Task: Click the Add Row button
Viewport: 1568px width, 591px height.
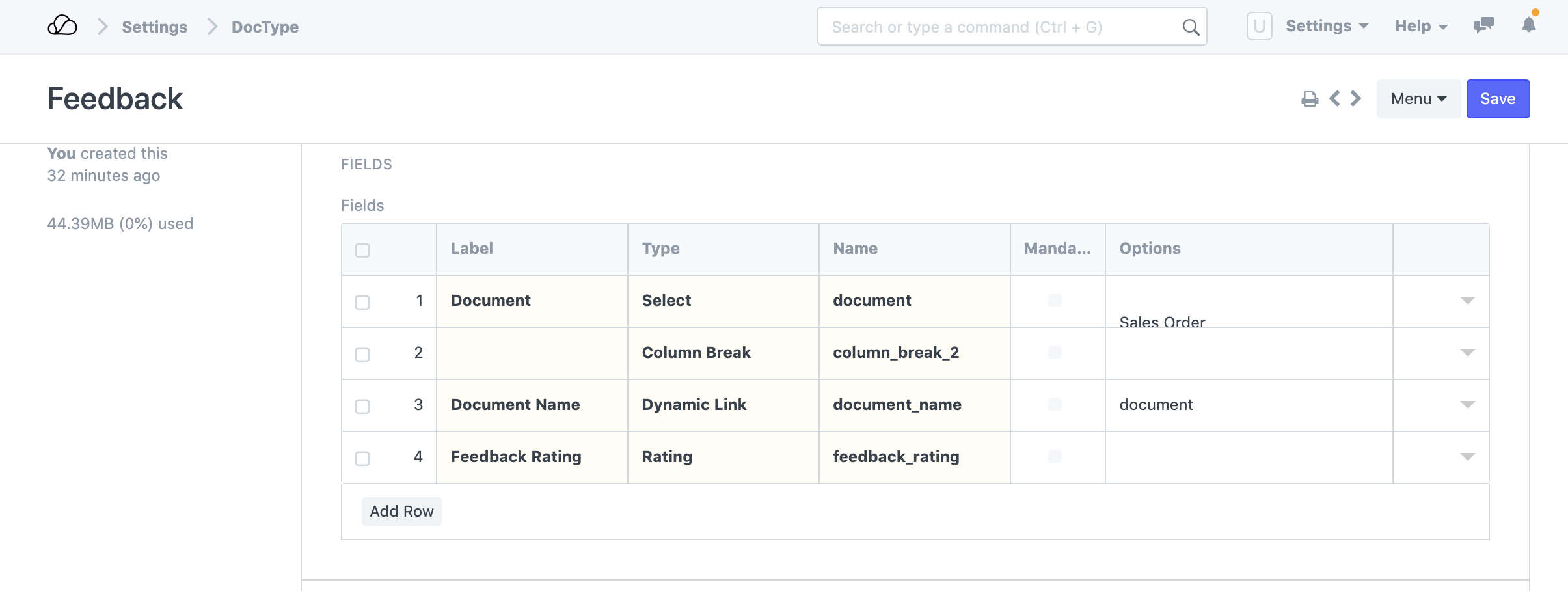Action: coord(401,512)
